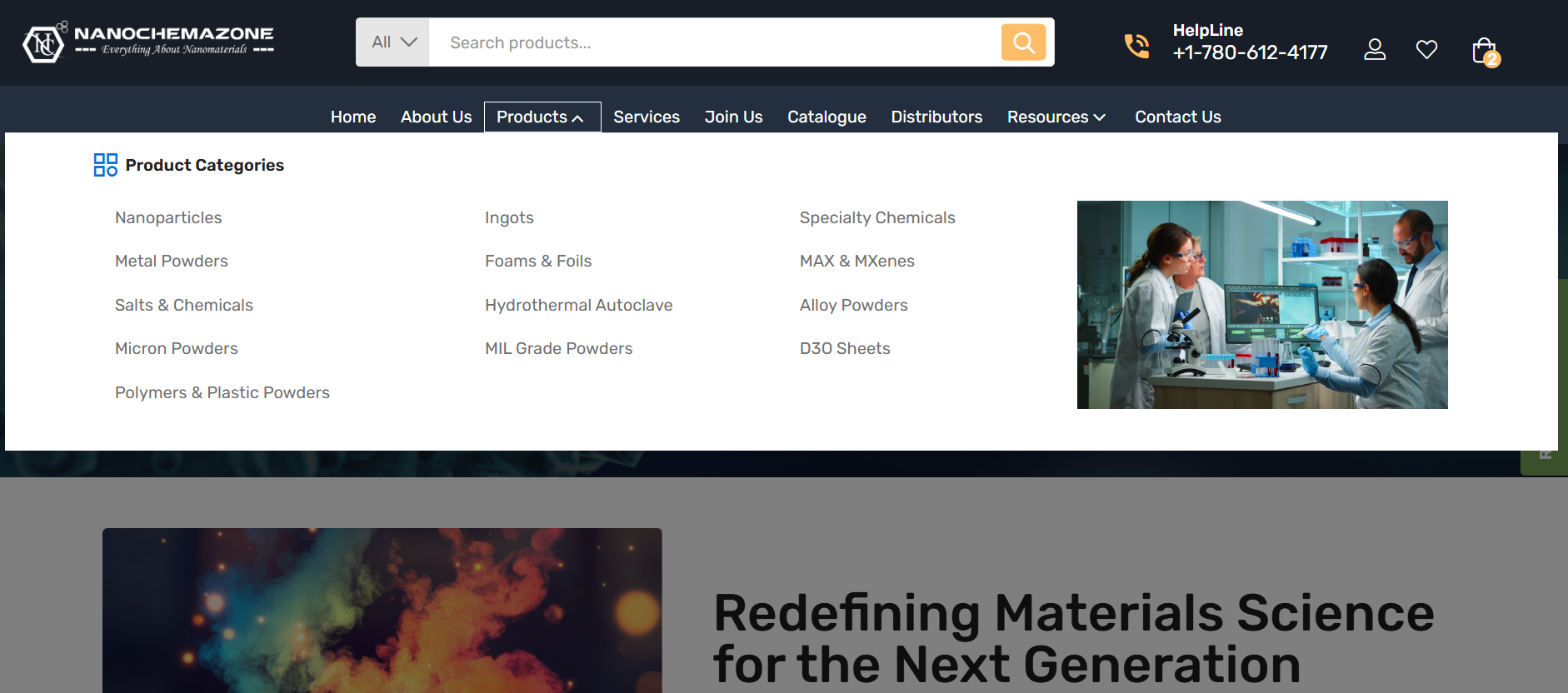Click the helpline phone icon
The width and height of the screenshot is (1568, 693).
click(1136, 45)
